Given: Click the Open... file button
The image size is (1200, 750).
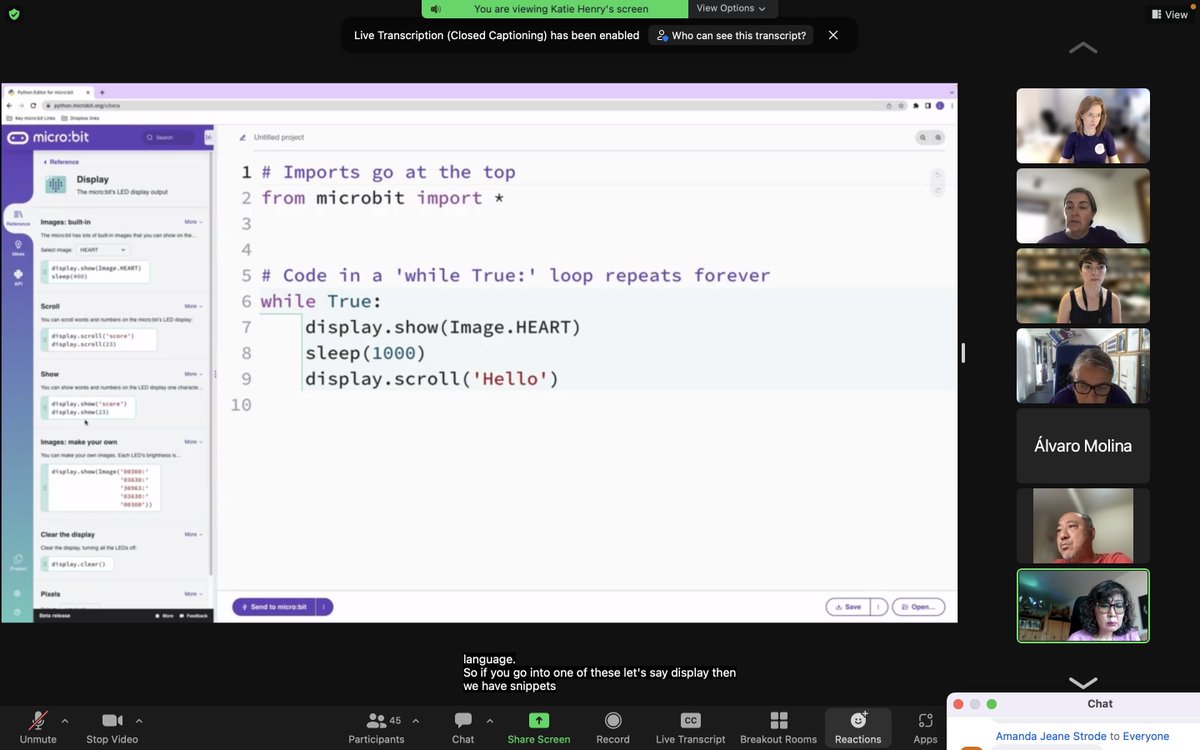Looking at the screenshot, I should 918,607.
